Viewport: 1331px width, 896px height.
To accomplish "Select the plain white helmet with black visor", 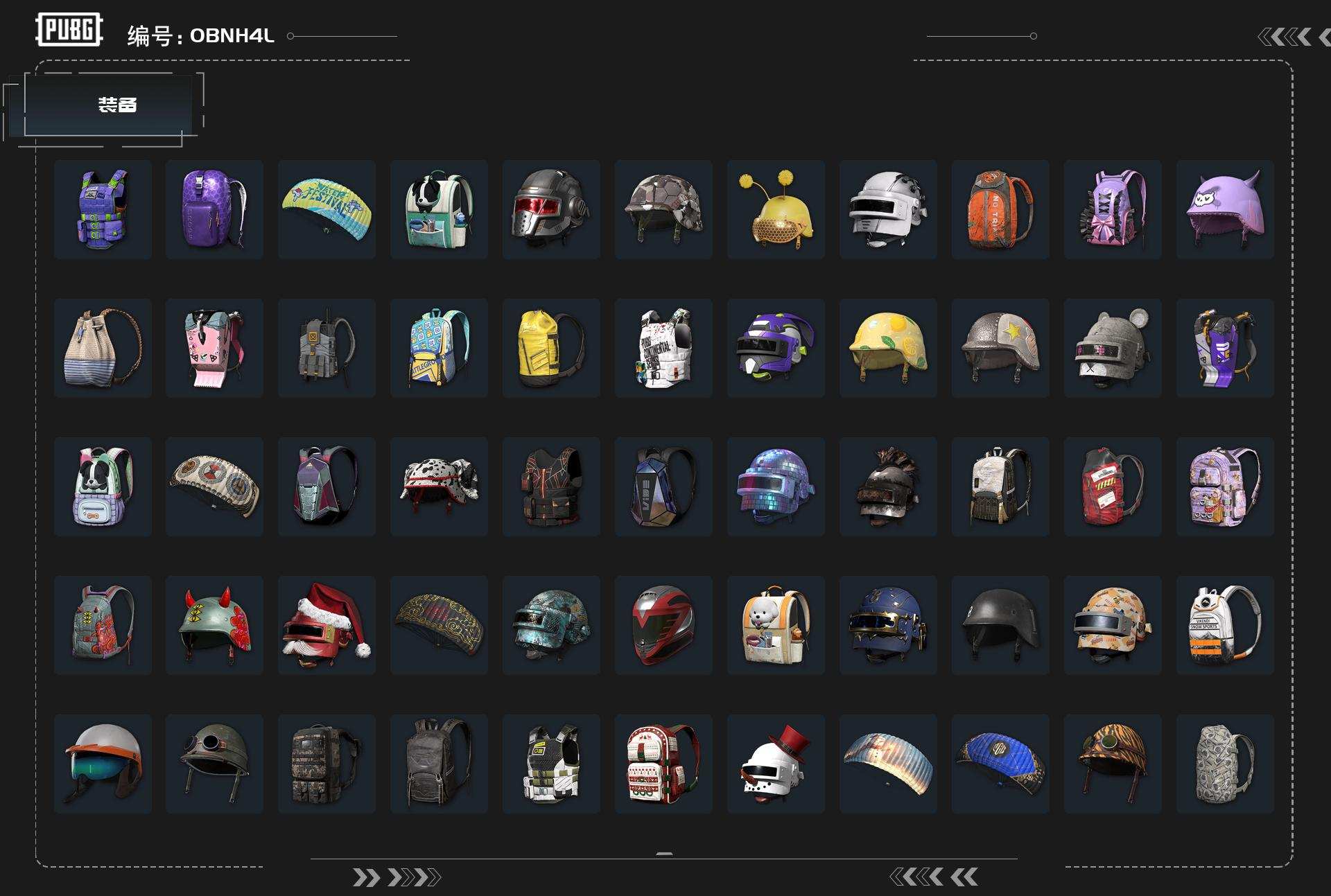I will 888,209.
